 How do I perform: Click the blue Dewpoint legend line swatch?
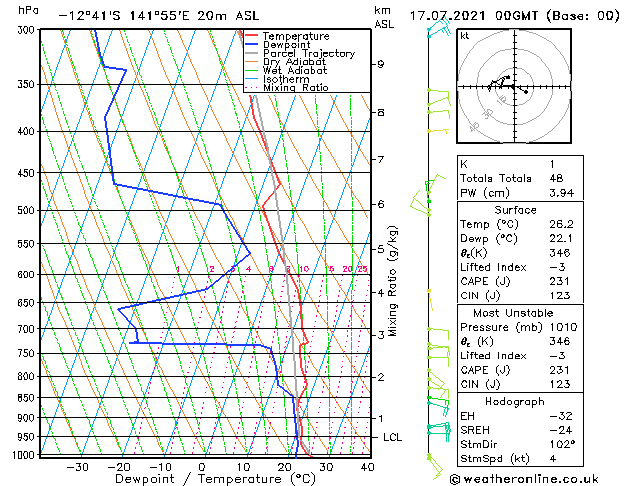pyautogui.click(x=251, y=44)
